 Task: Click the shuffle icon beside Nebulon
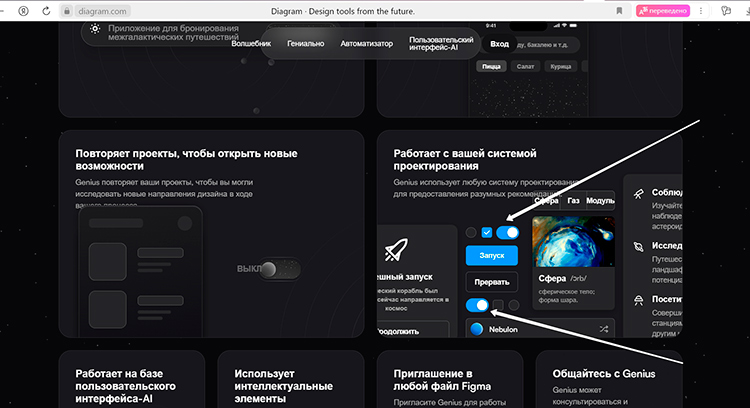(604, 328)
